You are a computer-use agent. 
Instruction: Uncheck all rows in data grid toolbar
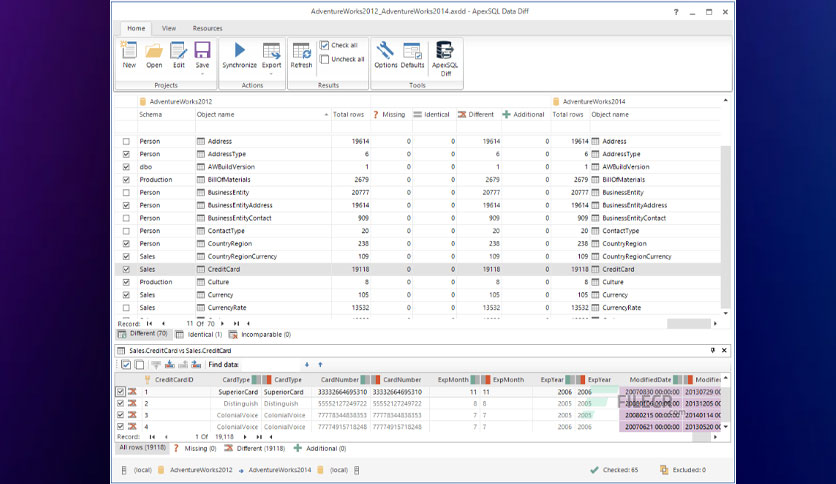139,365
